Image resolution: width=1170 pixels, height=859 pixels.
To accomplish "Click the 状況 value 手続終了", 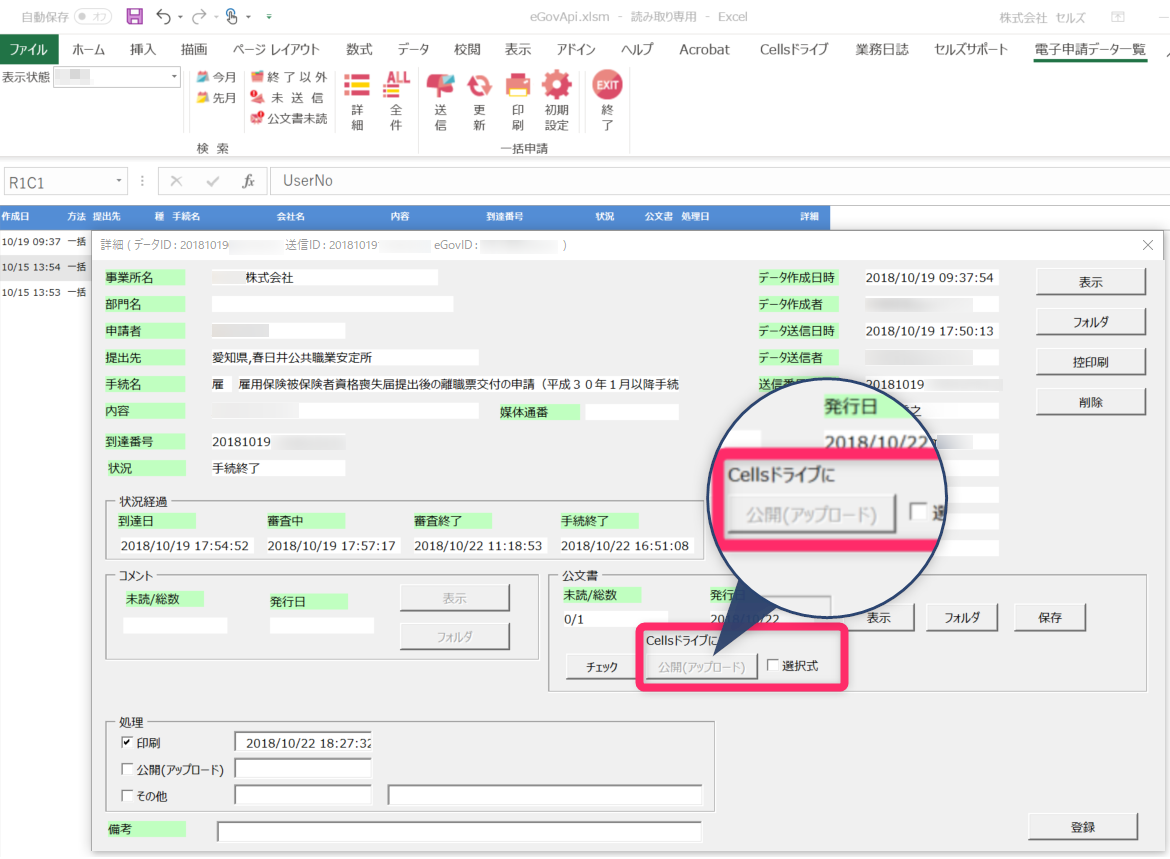I will tap(278, 468).
